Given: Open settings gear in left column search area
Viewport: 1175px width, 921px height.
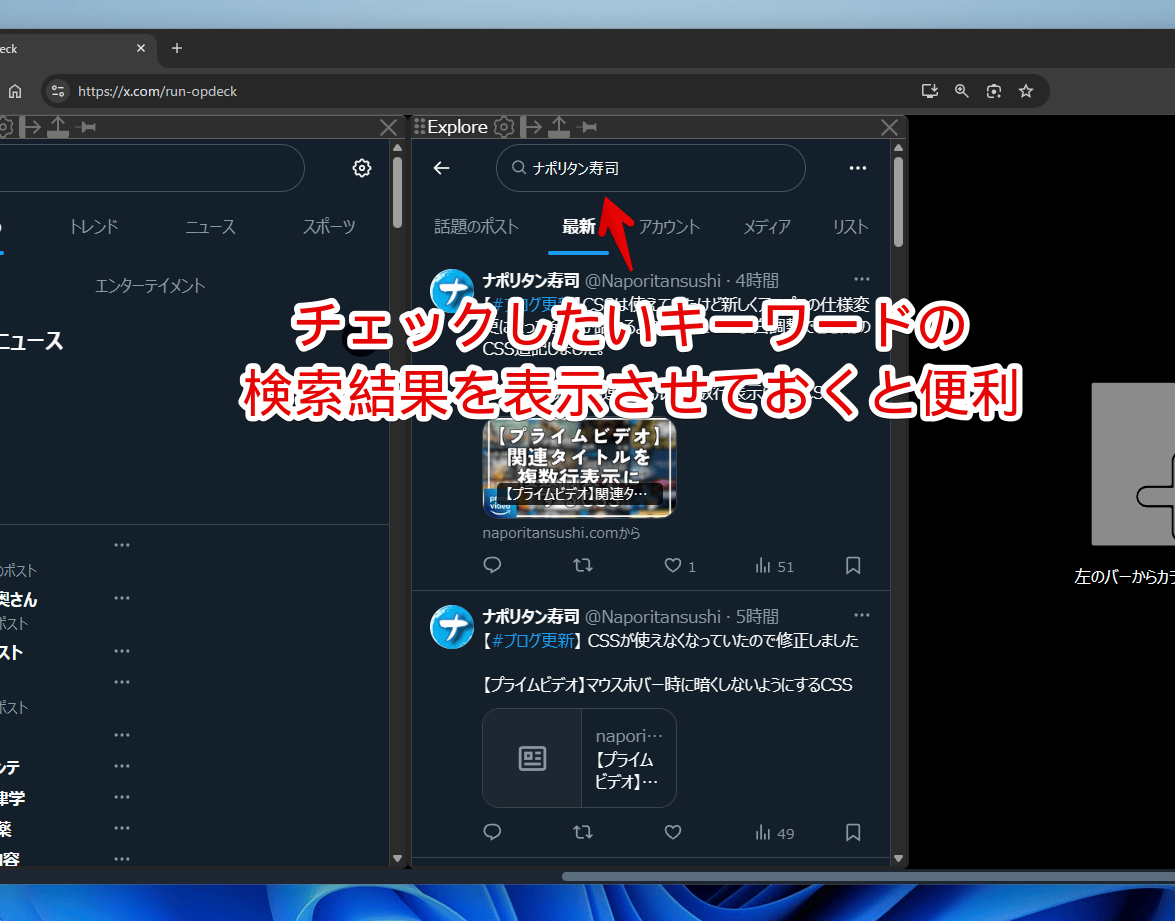Looking at the screenshot, I should [x=362, y=168].
